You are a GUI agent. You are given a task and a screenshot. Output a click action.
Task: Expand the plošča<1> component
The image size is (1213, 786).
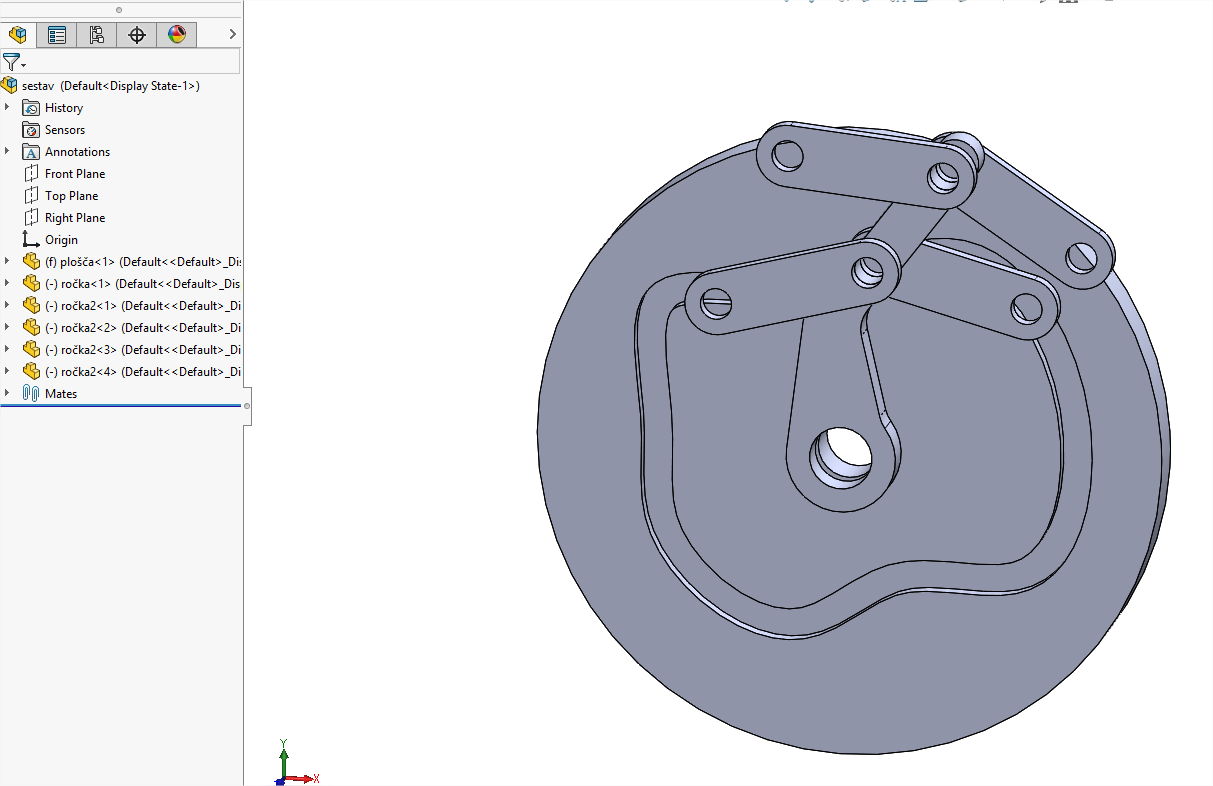click(7, 261)
